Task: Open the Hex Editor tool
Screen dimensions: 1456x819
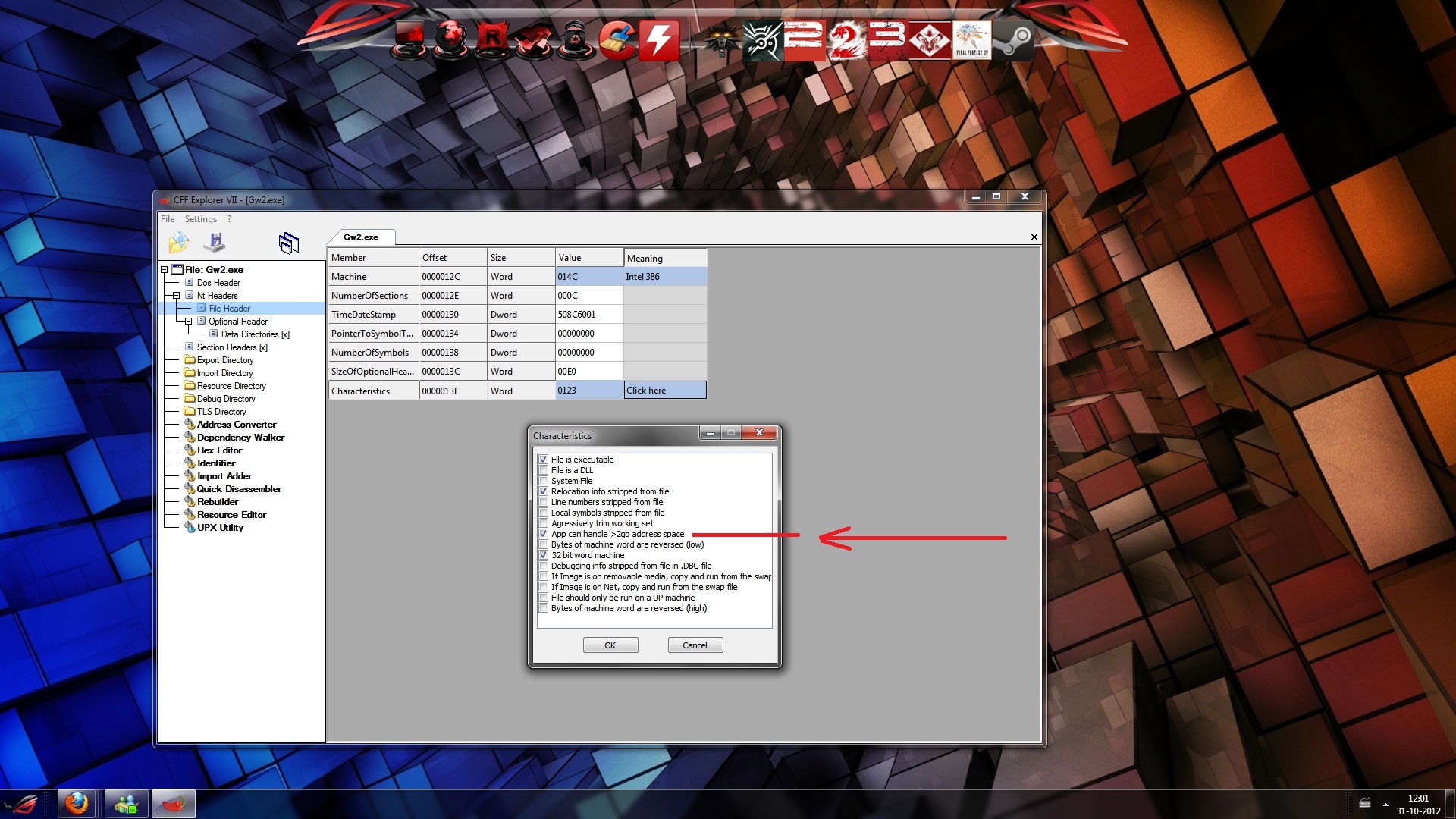Action: (x=219, y=450)
